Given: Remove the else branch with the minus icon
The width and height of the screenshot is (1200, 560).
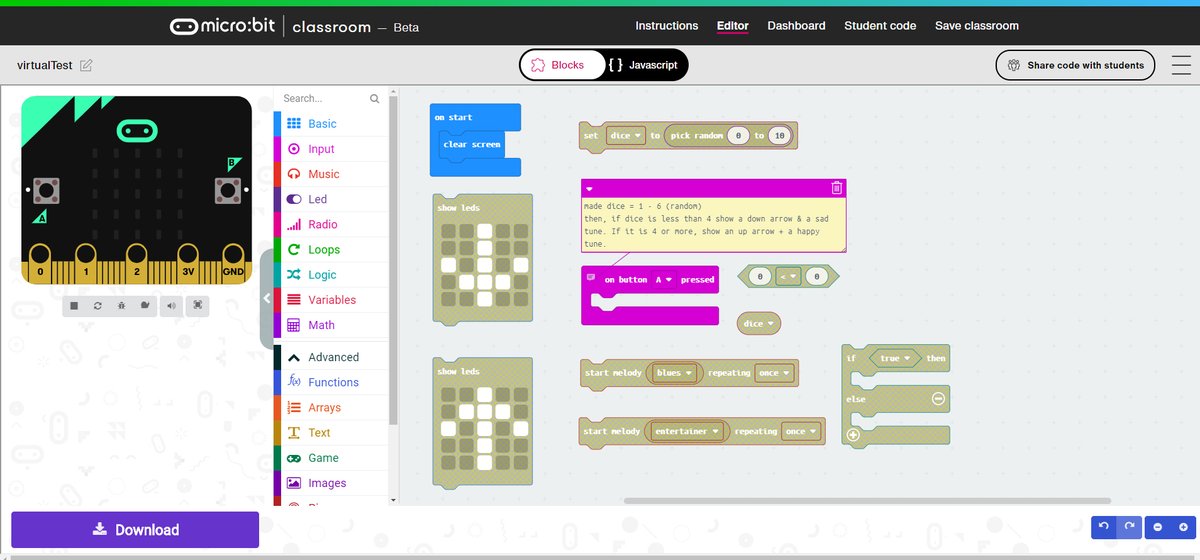Looking at the screenshot, I should [938, 398].
